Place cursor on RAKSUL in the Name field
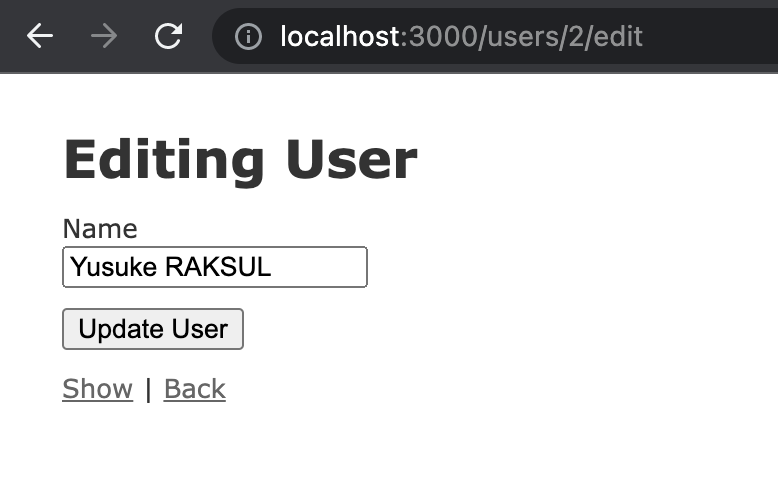778x504 pixels. pyautogui.click(x=218, y=267)
